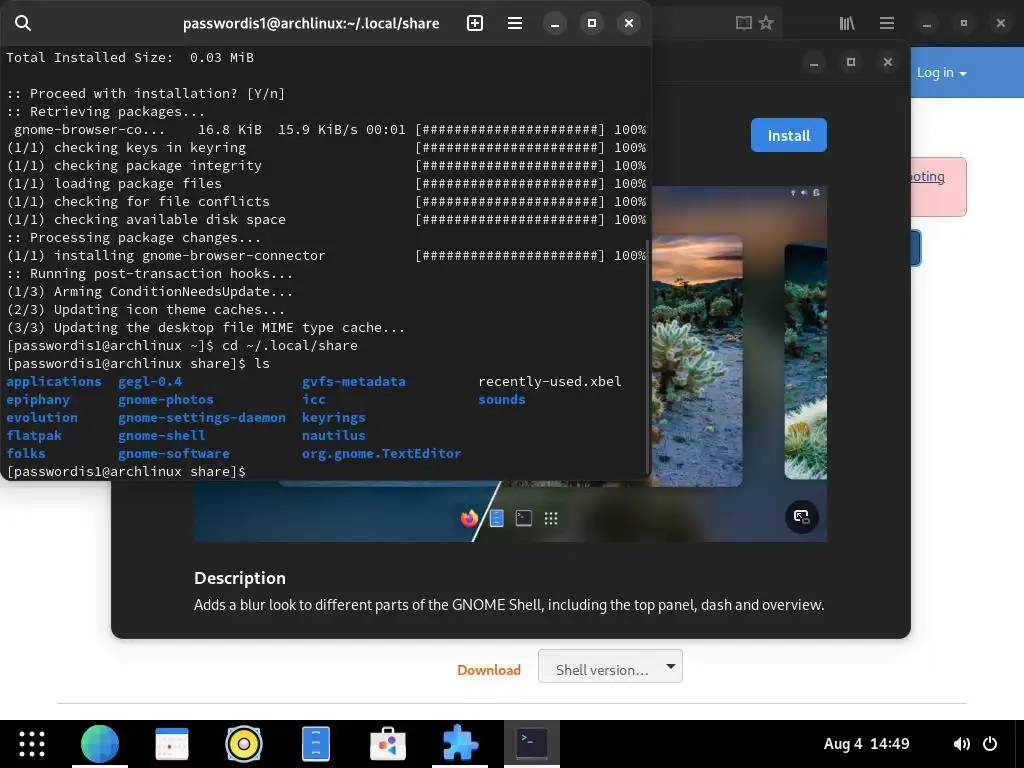Open the Calendar app in dock
Screen dimensions: 1024x768
172,743
